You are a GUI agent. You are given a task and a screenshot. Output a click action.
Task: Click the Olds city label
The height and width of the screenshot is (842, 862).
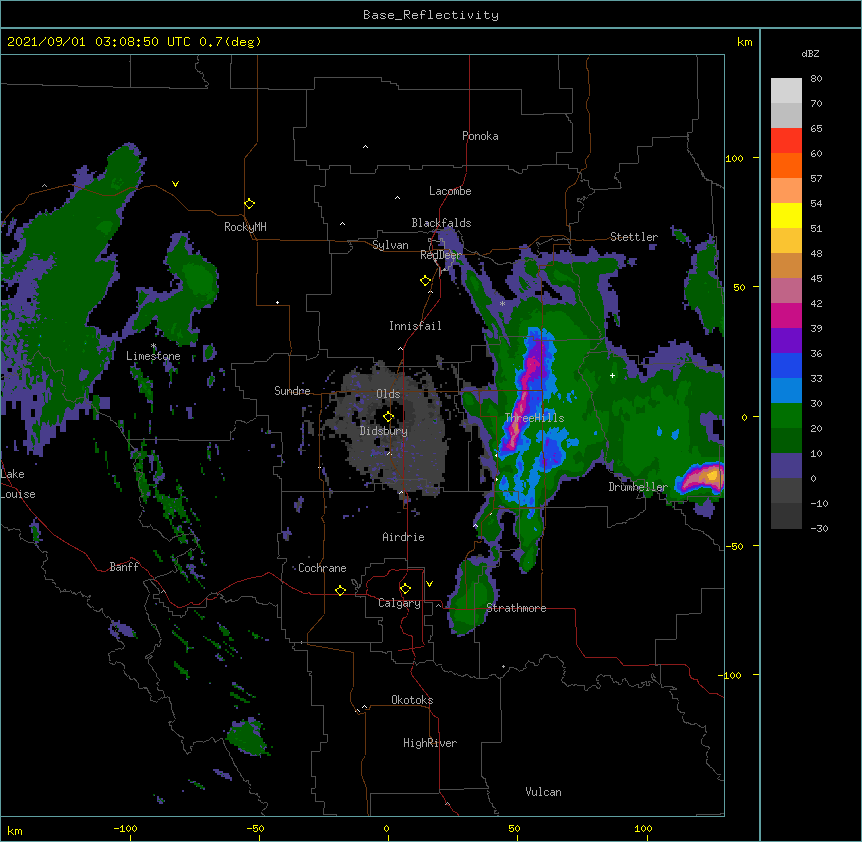388,394
